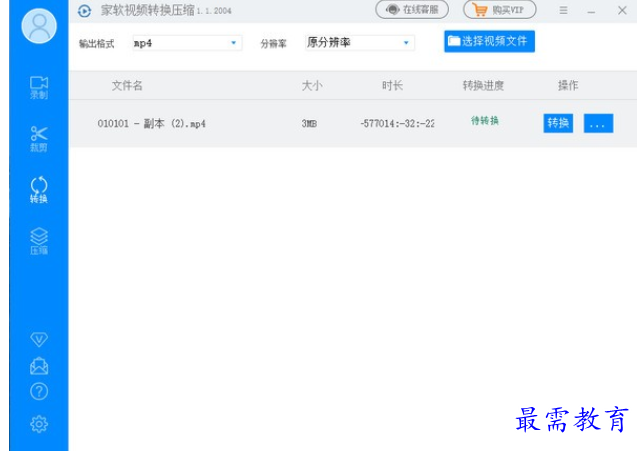Open the 压缩 compress tool
The height and width of the screenshot is (451, 637).
[x=39, y=241]
